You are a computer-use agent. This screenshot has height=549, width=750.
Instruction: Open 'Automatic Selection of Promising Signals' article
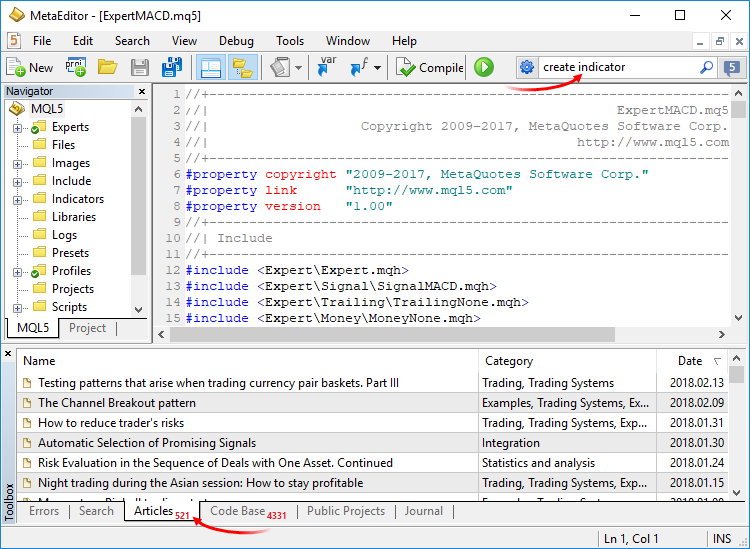coord(147,443)
